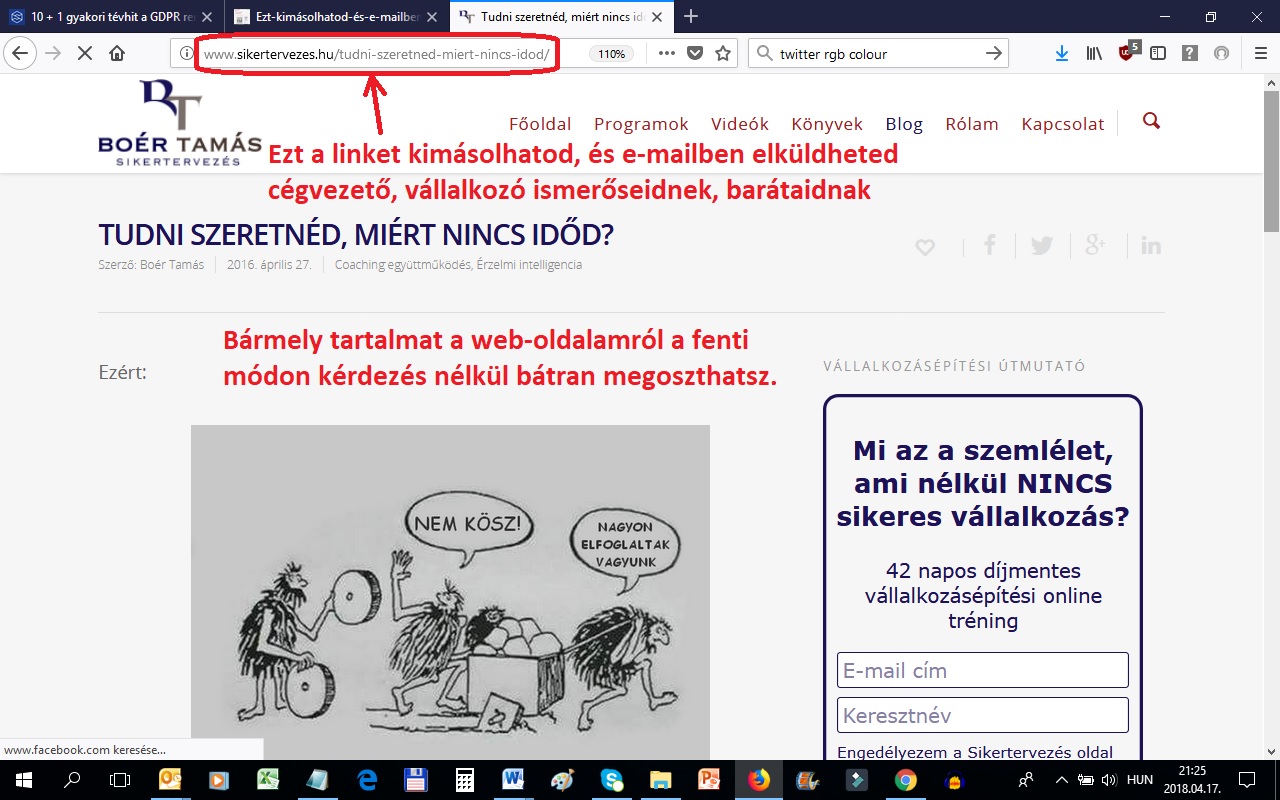Share the article on Google Plus

[x=1096, y=245]
